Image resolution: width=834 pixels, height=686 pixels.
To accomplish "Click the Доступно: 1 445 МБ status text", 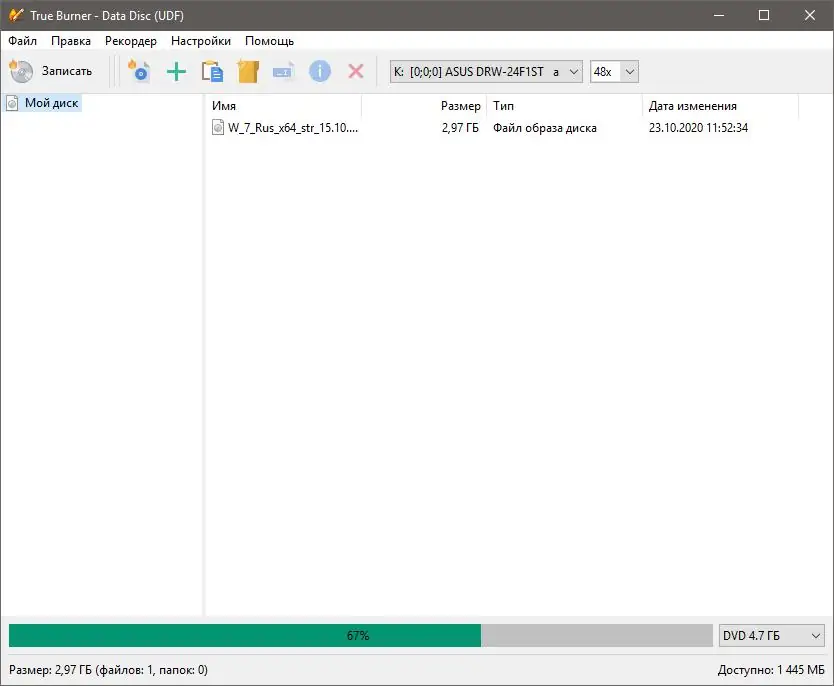I will (771, 670).
